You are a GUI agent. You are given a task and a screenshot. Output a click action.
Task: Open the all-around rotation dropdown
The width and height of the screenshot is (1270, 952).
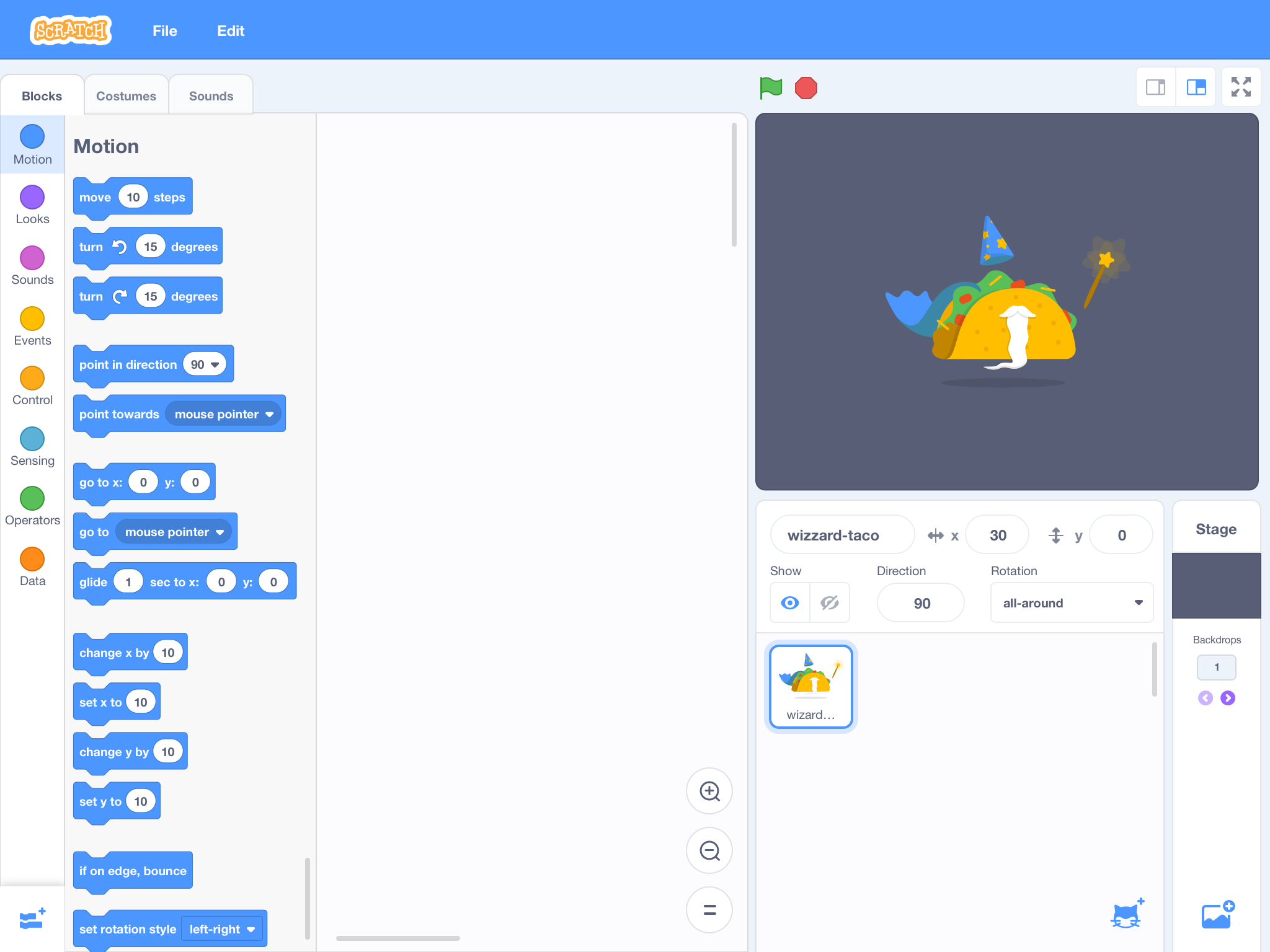[x=1071, y=602]
